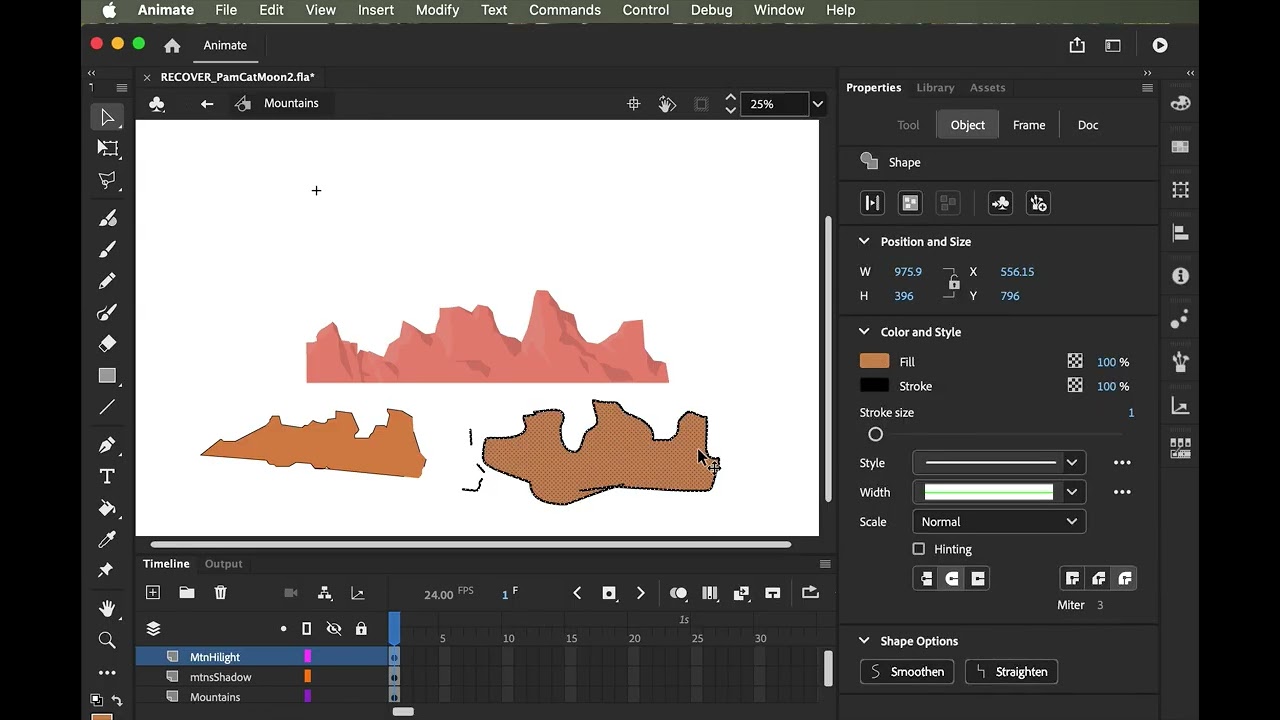Image resolution: width=1280 pixels, height=720 pixels.
Task: Click the Straighten button
Action: (x=1011, y=672)
